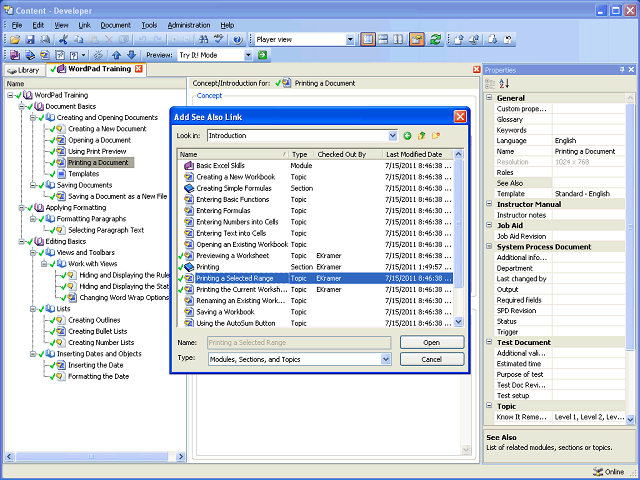Viewport: 640px width, 480px height.
Task: Open the Type filter dropdown
Action: pyautogui.click(x=384, y=359)
